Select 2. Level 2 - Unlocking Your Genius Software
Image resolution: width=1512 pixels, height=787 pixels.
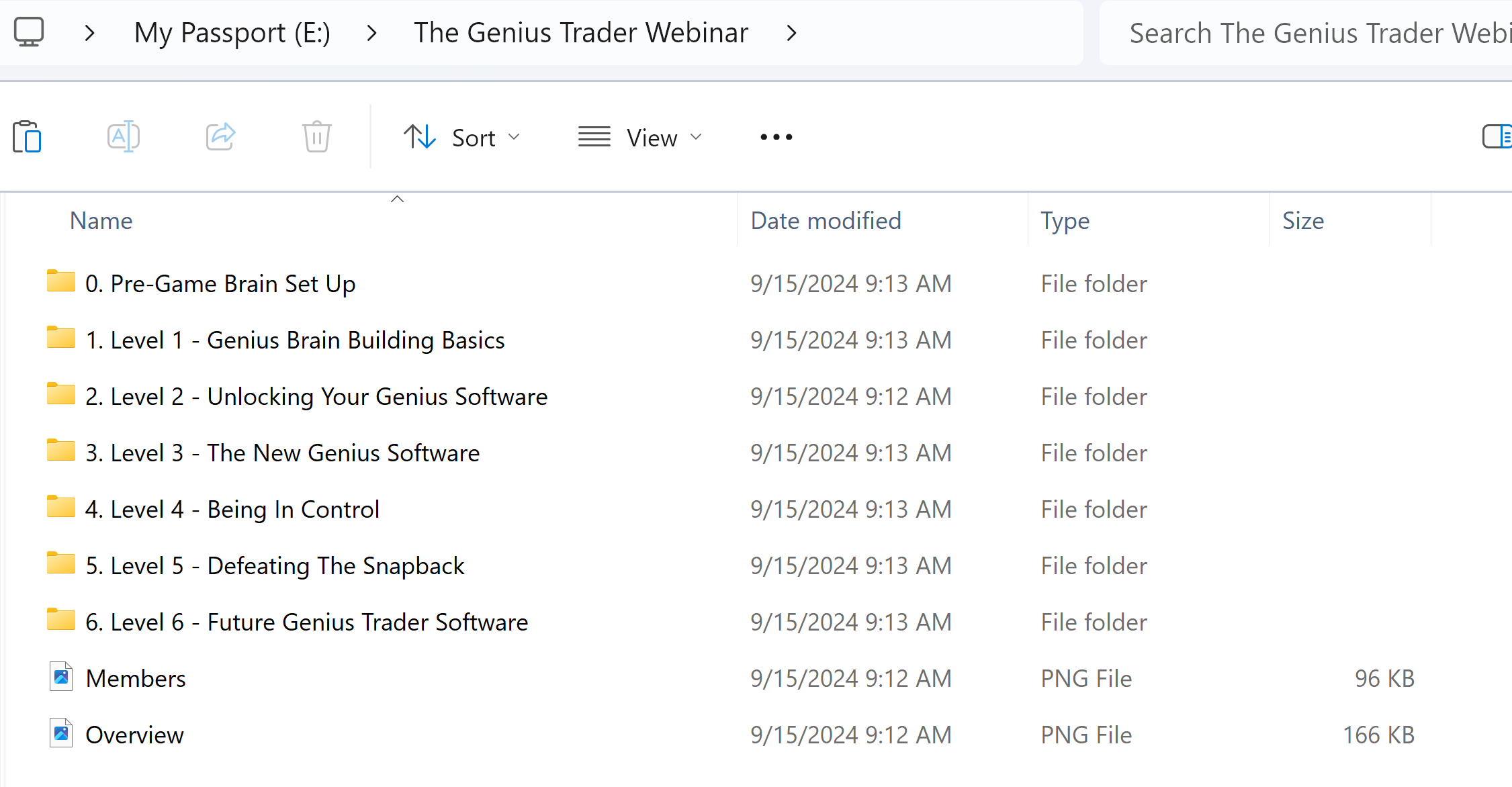point(316,397)
